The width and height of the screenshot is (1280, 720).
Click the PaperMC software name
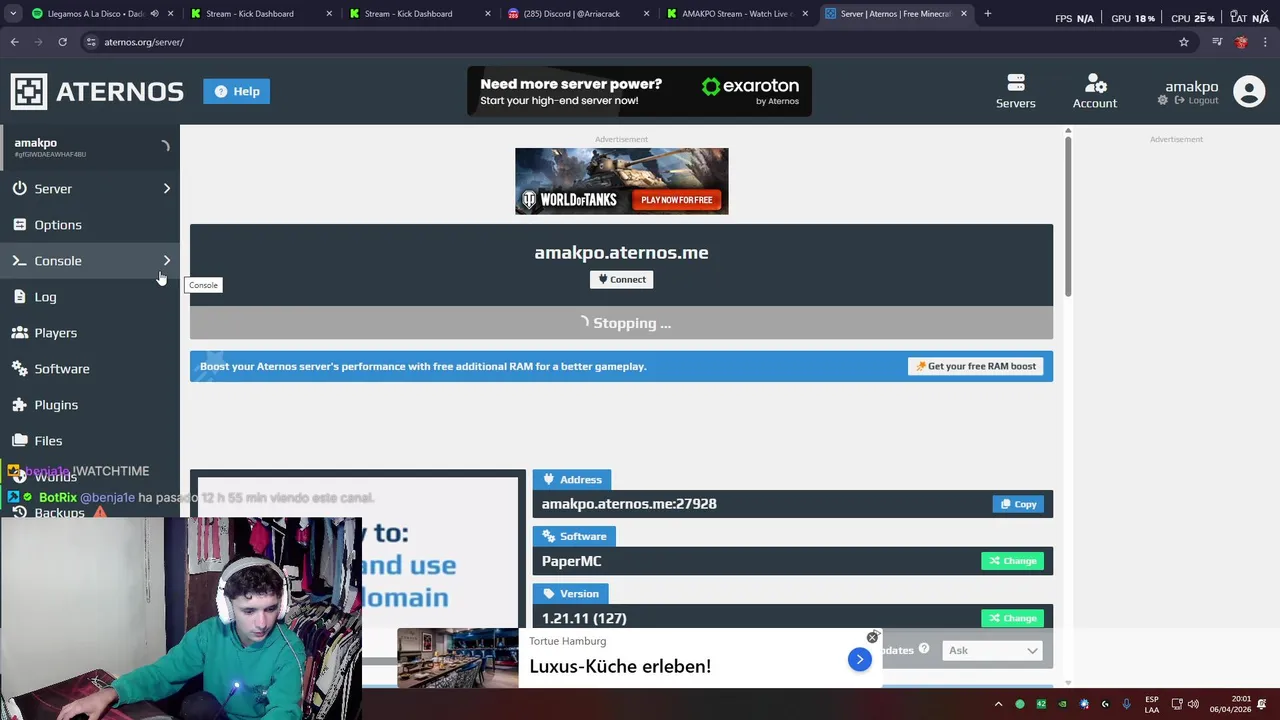(x=571, y=561)
